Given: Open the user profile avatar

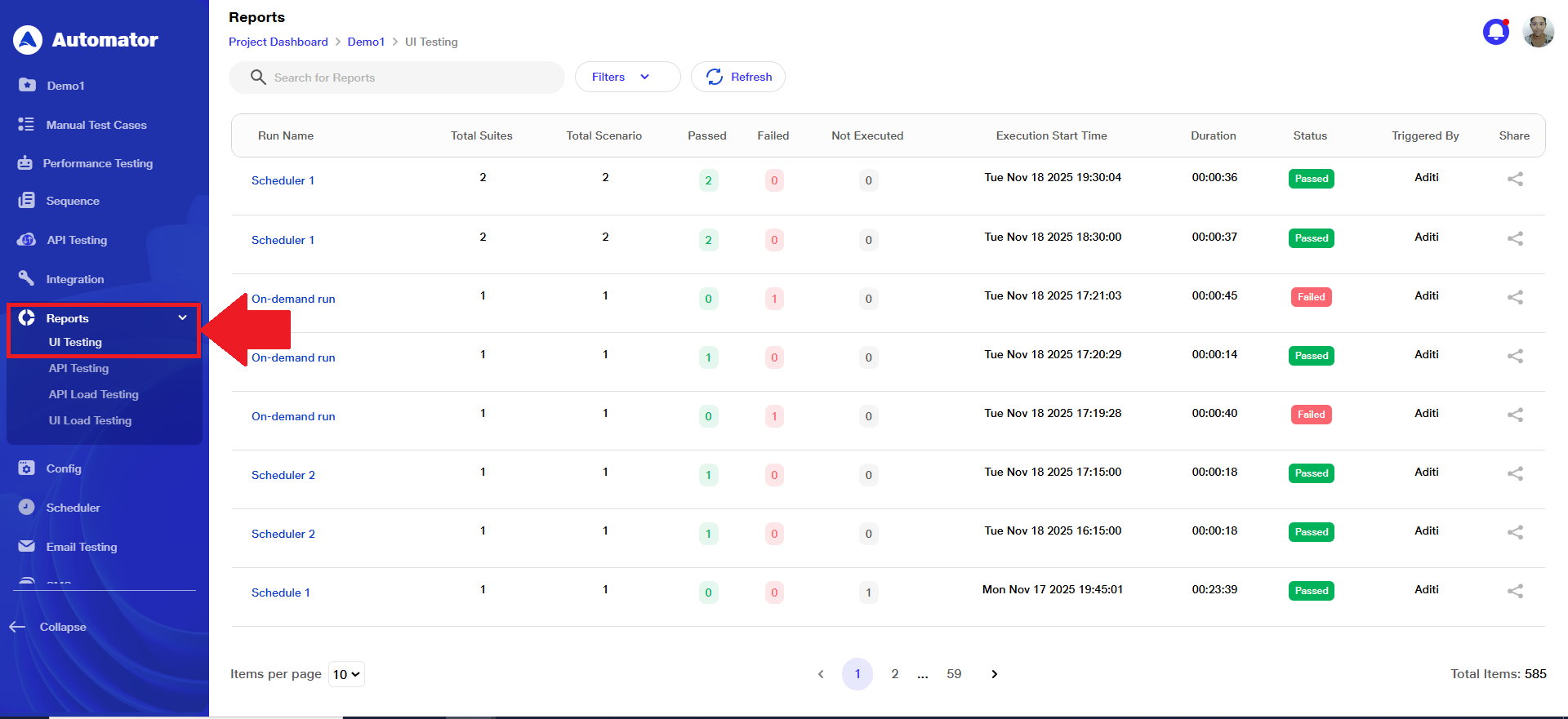Looking at the screenshot, I should pos(1538,32).
